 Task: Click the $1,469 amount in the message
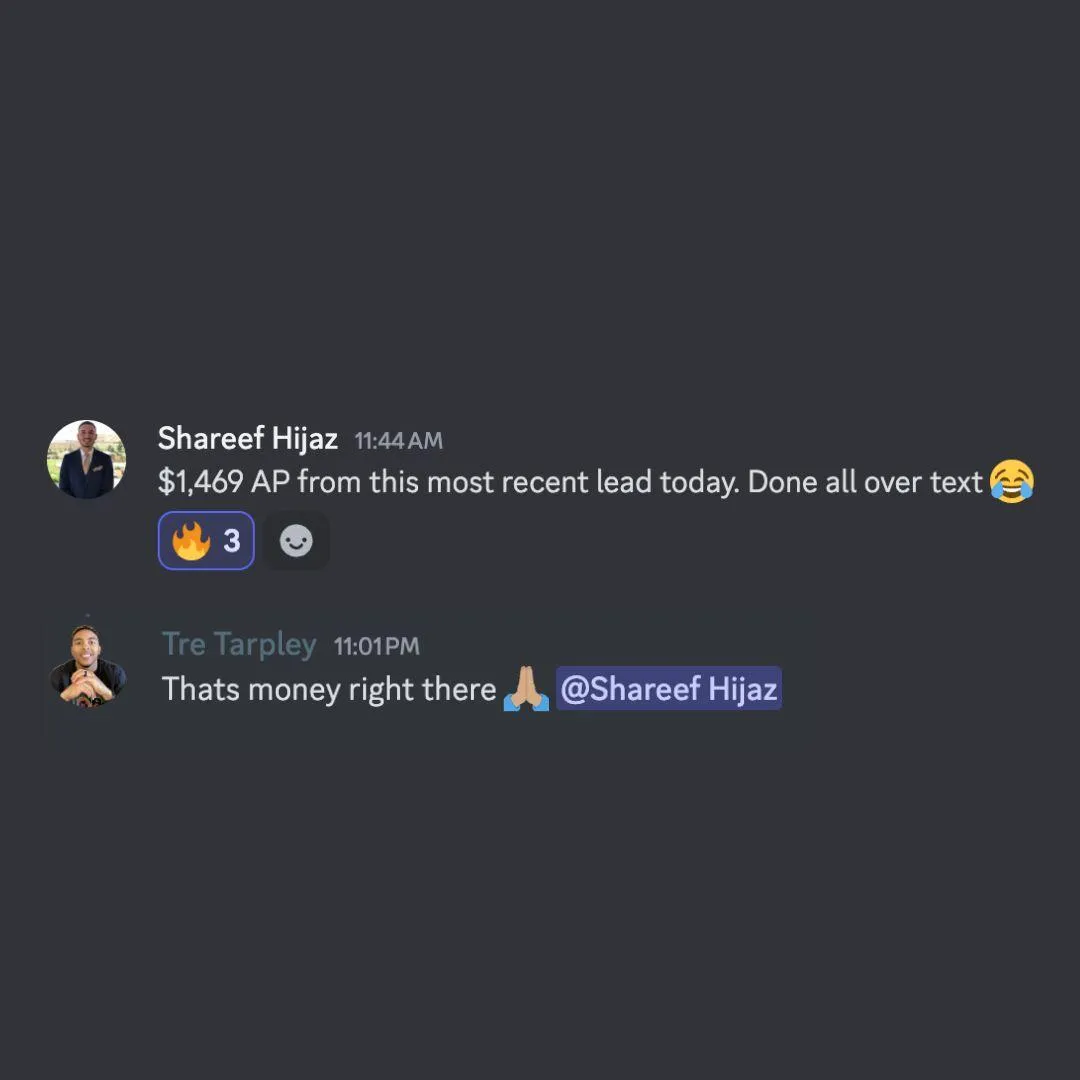click(200, 482)
